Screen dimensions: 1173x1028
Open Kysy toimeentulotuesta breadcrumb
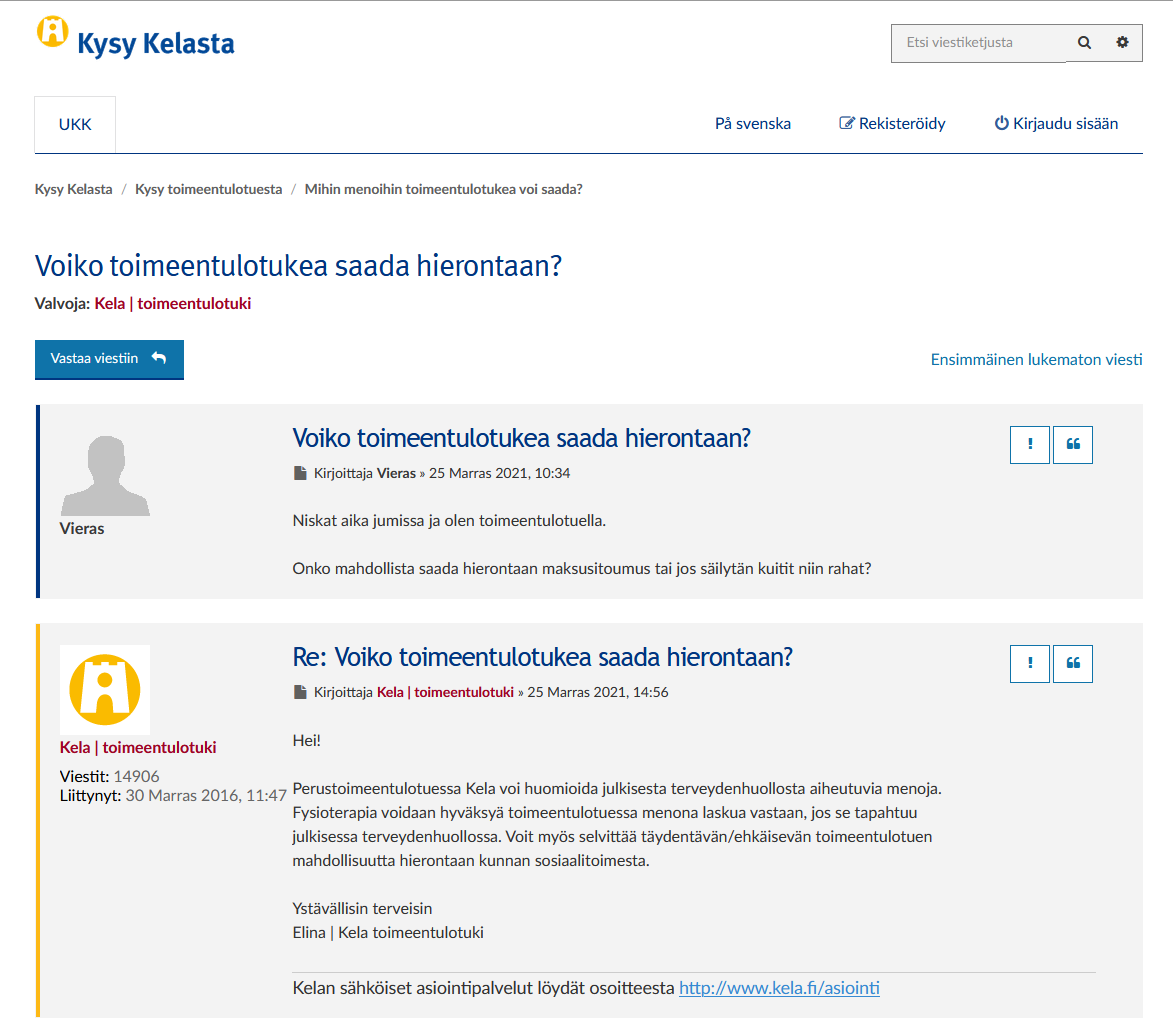209,189
